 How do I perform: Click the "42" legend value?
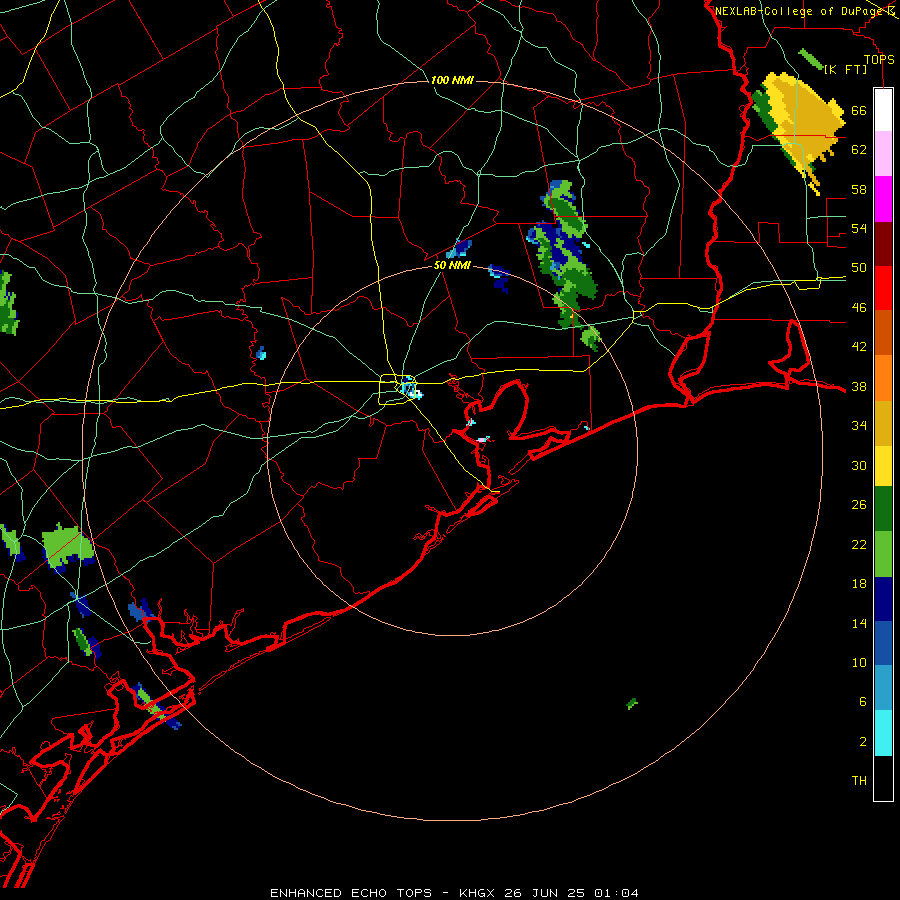pos(859,347)
